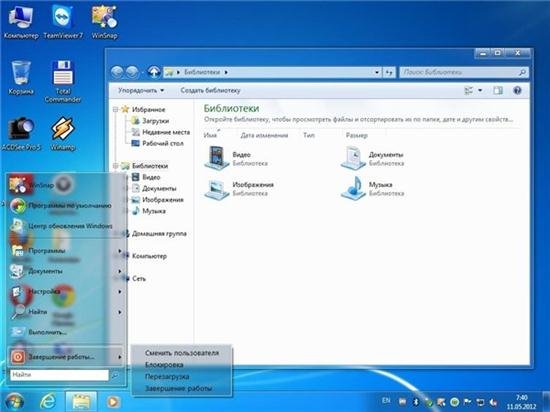Viewport: 550px width, 412px height.
Task: Launch ACDSee Pro 5 desktop icon
Action: (21, 133)
